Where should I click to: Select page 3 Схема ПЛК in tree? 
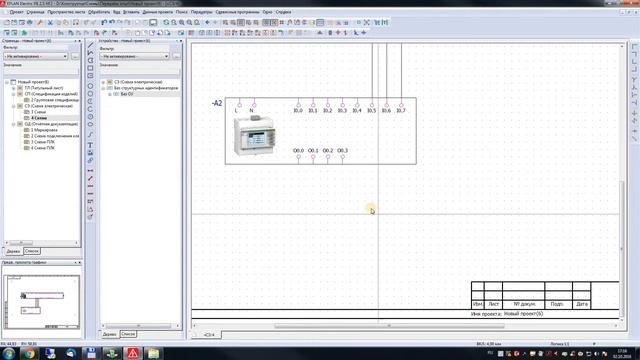[42, 142]
